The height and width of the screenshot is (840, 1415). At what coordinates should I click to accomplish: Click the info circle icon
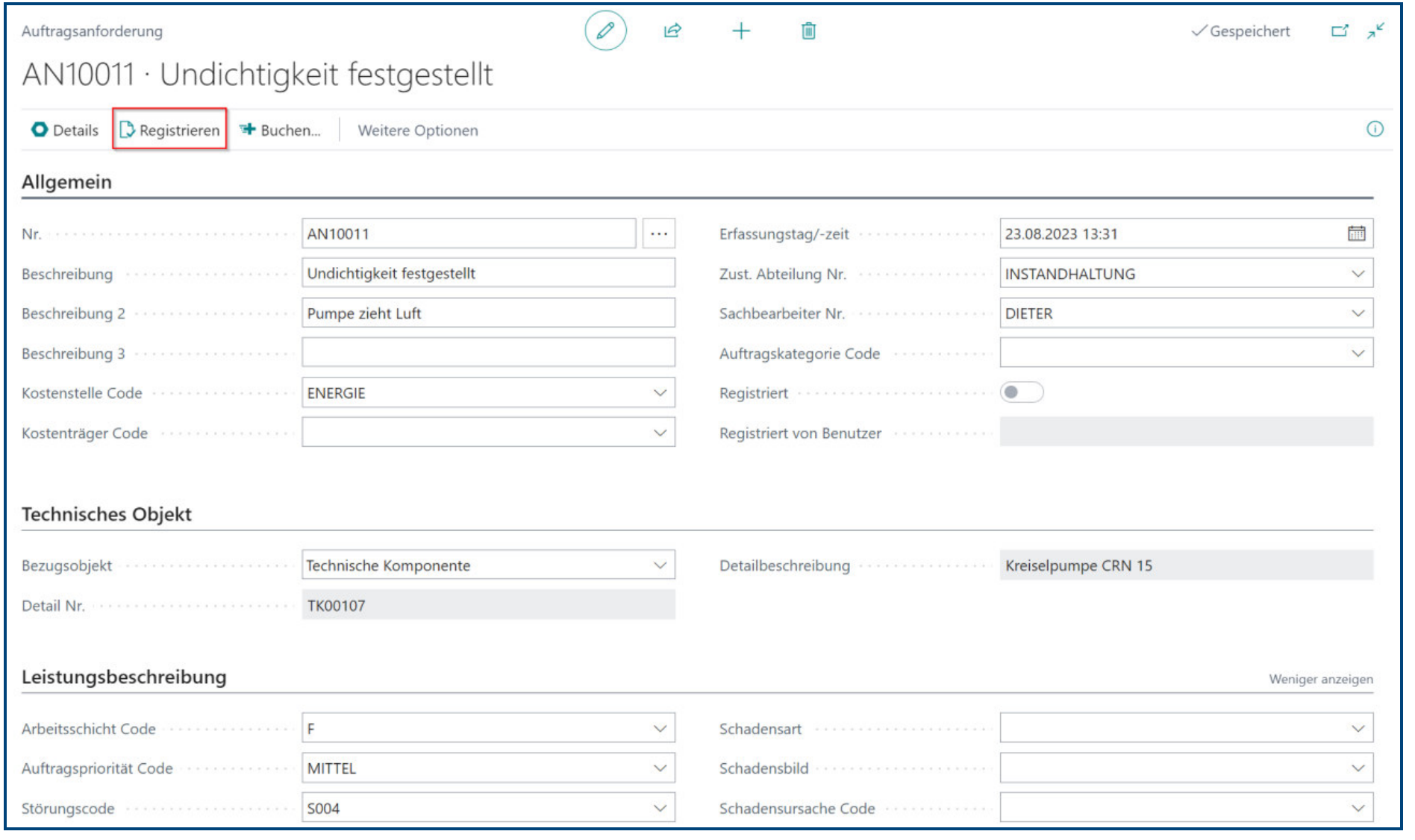(x=1375, y=129)
